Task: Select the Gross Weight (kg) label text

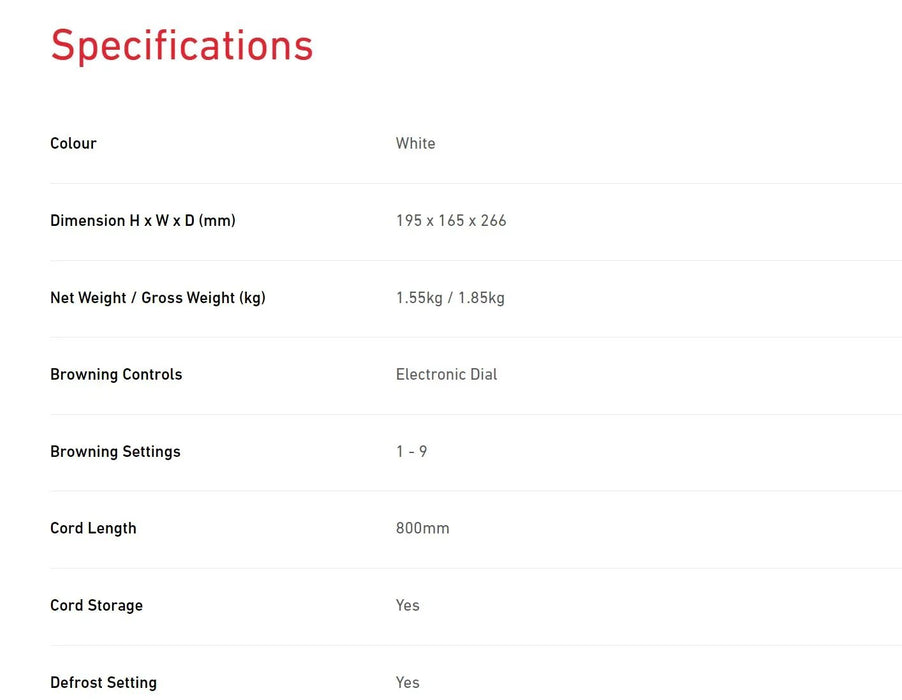Action: (203, 297)
